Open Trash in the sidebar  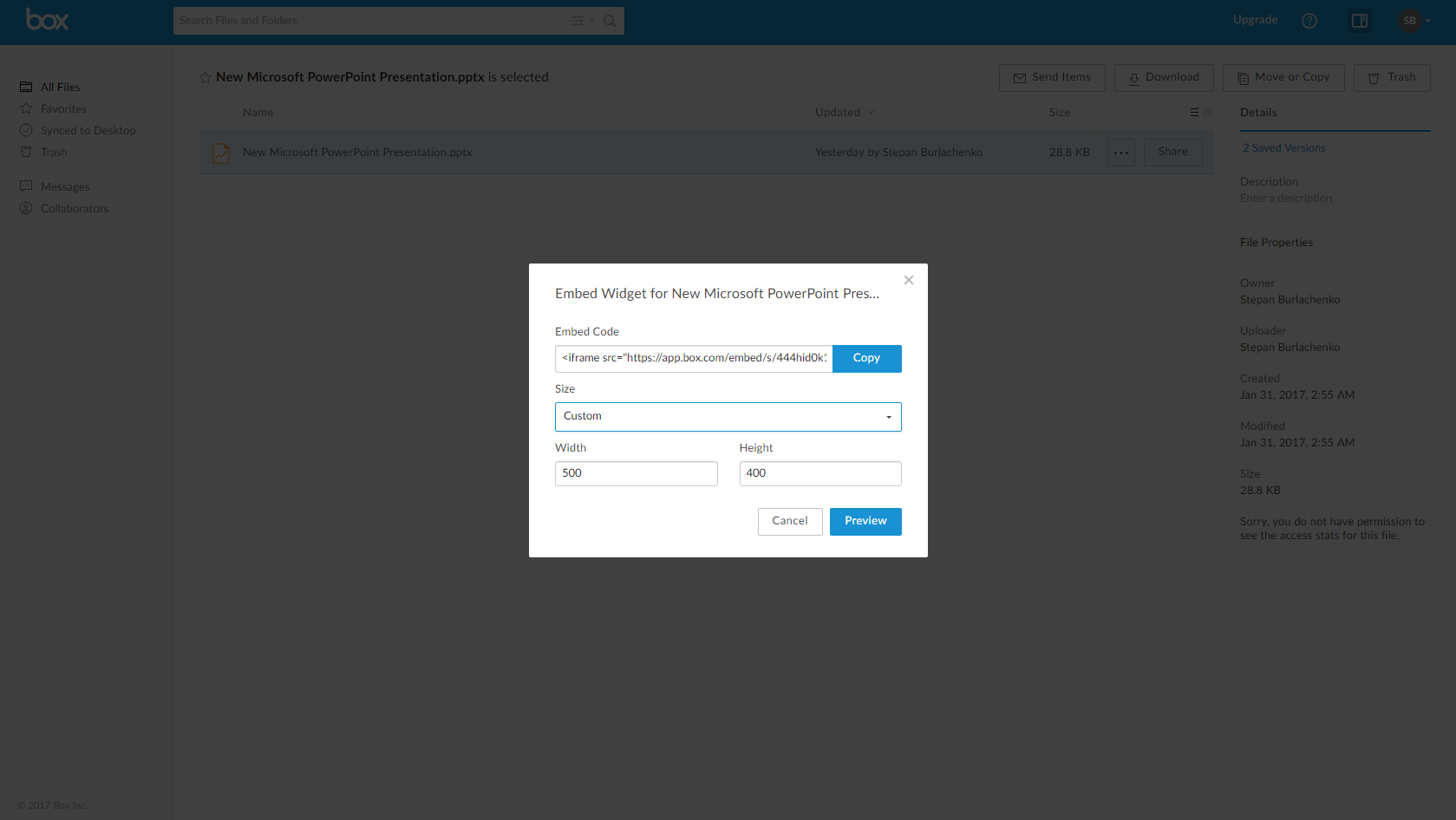coord(43,152)
